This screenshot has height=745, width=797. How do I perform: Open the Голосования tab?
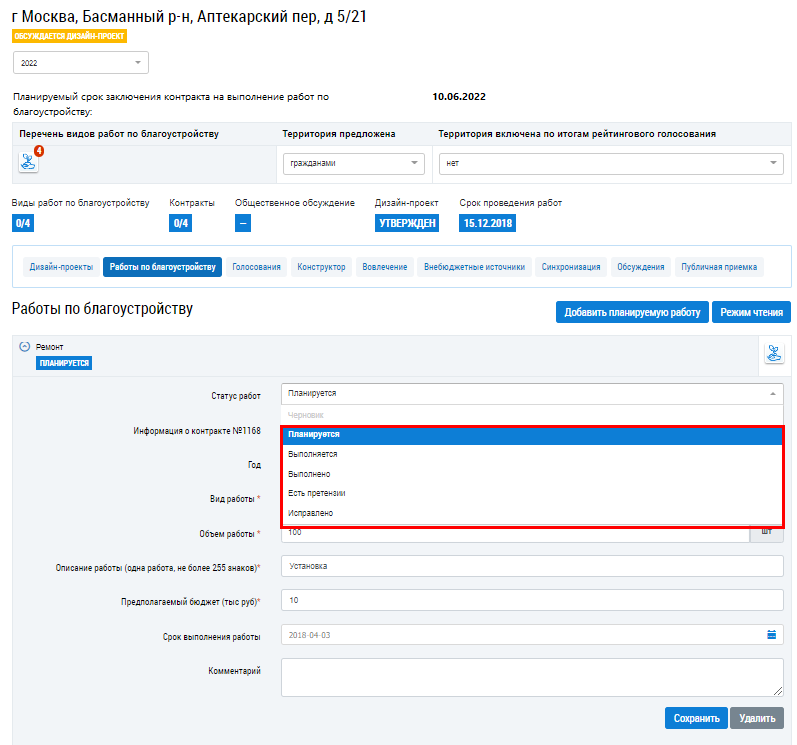click(258, 267)
